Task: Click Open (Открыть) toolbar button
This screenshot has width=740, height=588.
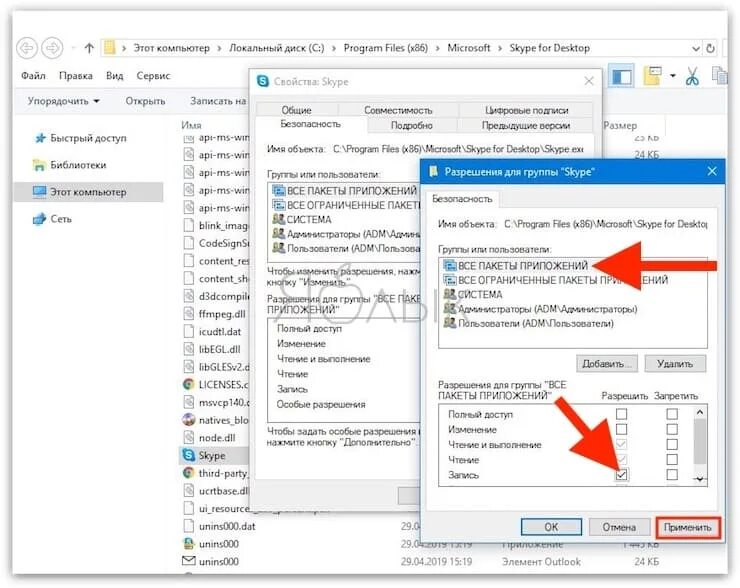Action: coord(145,101)
